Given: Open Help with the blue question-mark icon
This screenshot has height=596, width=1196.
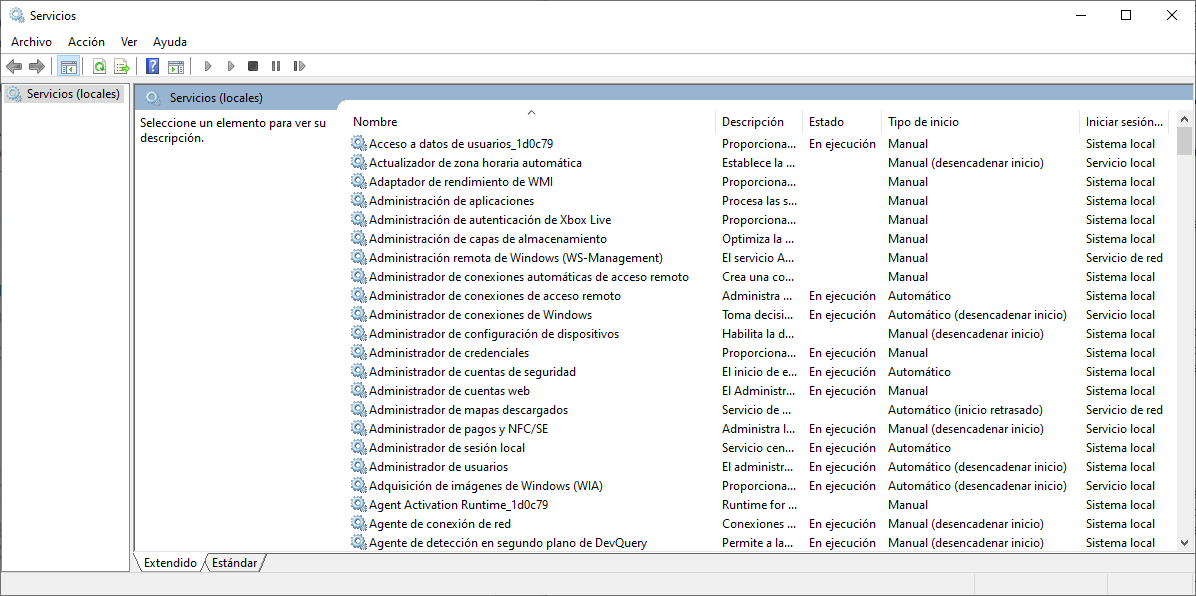Looking at the screenshot, I should click(x=153, y=66).
